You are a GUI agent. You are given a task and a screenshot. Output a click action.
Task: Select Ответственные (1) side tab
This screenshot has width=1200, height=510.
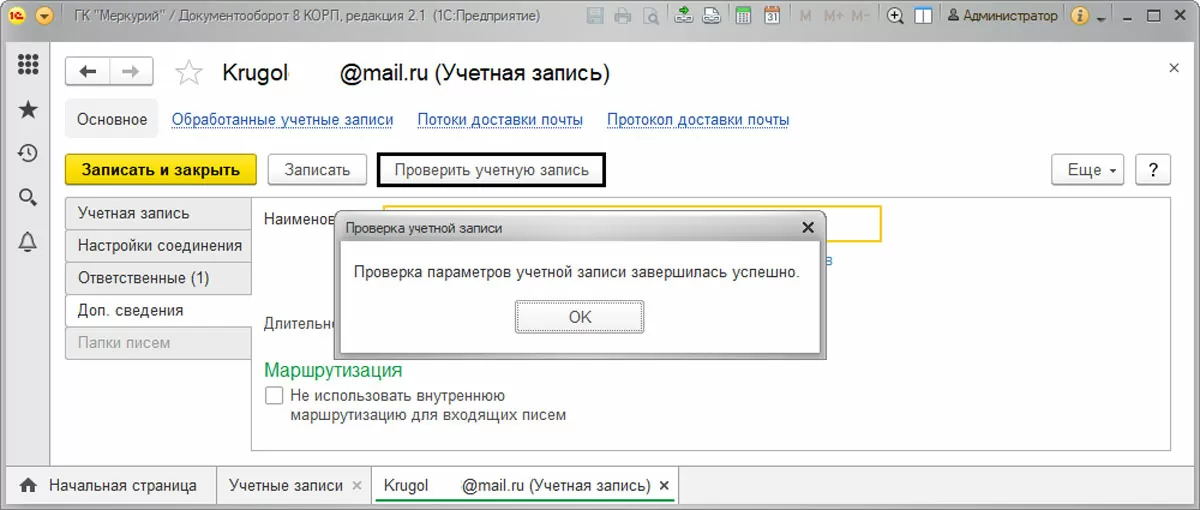pos(158,277)
